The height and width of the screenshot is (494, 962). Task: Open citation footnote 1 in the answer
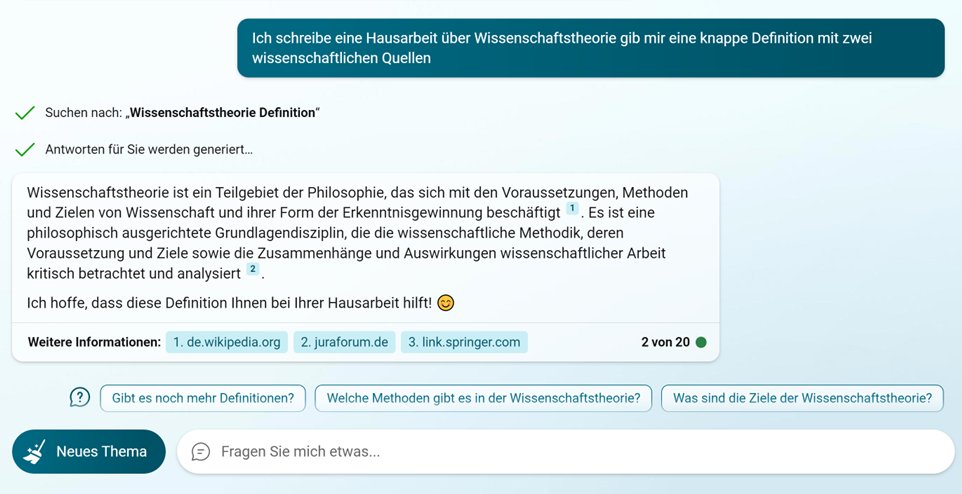tap(572, 209)
